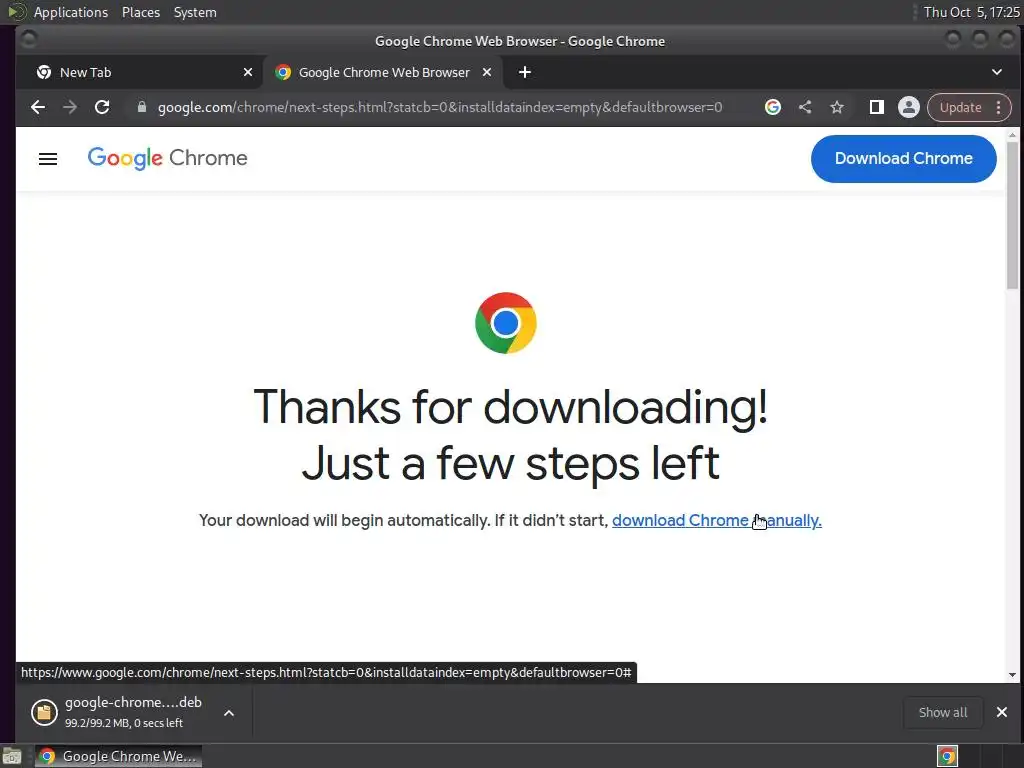Click scrollbar down arrow
The height and width of the screenshot is (768, 1024).
tap(1012, 675)
